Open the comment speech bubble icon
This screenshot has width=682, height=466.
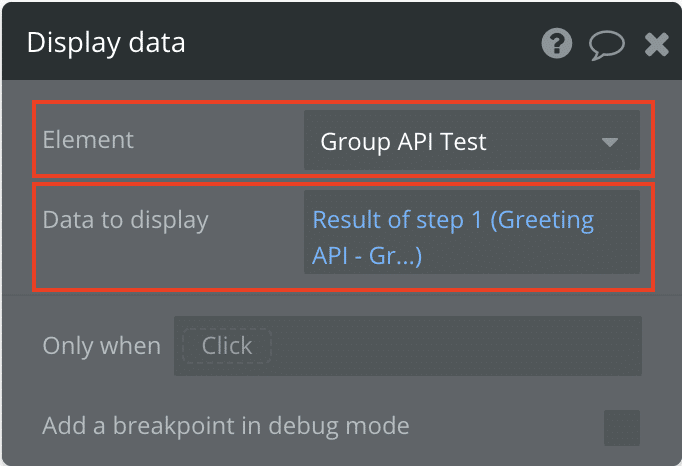pyautogui.click(x=607, y=44)
